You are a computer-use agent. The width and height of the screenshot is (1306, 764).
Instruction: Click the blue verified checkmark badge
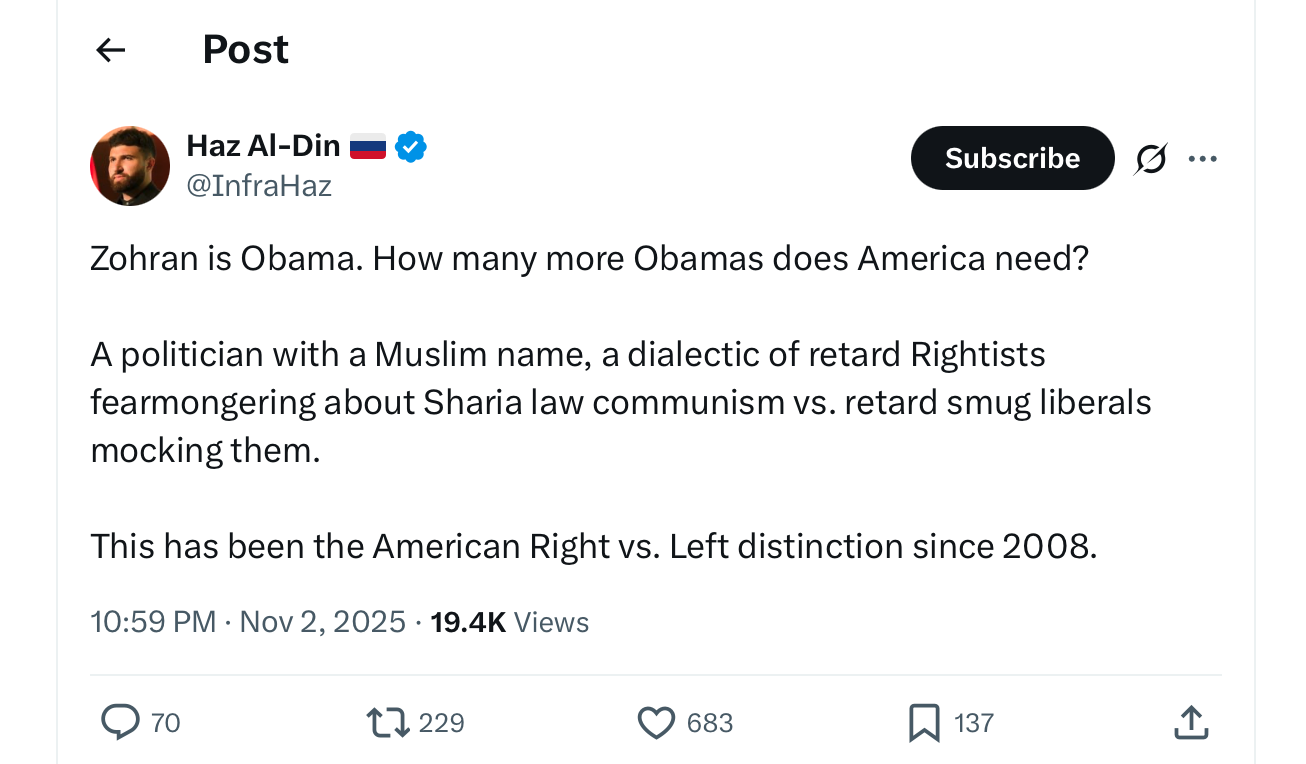pyautogui.click(x=411, y=147)
